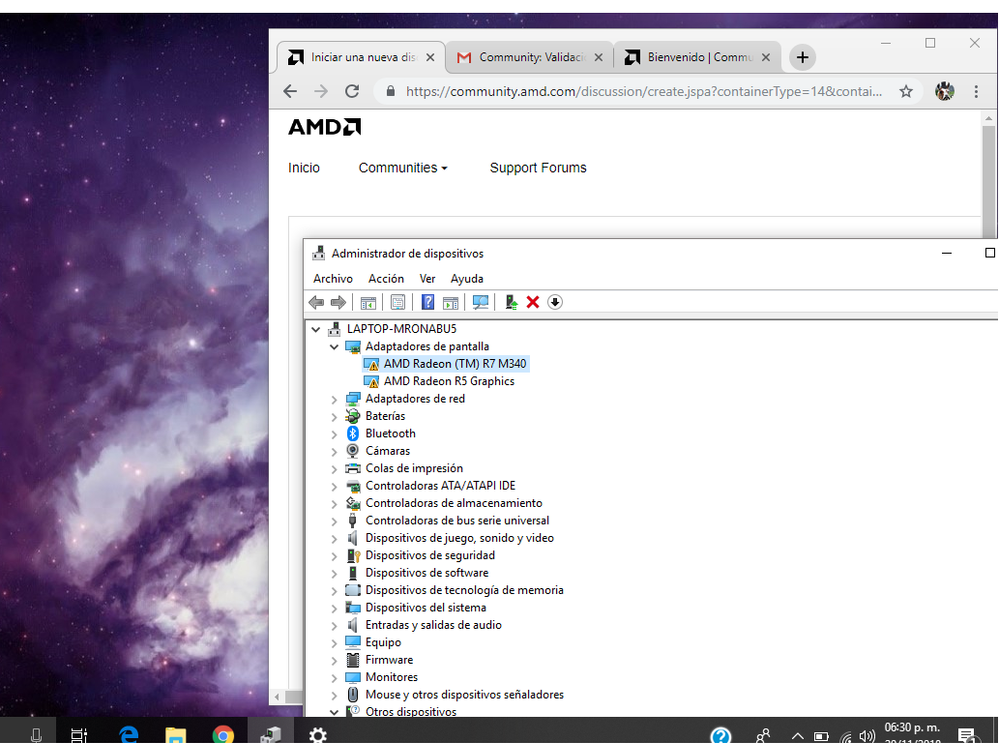Expand Colas de impresión category
Image resolution: width=999 pixels, height=749 pixels.
(334, 469)
